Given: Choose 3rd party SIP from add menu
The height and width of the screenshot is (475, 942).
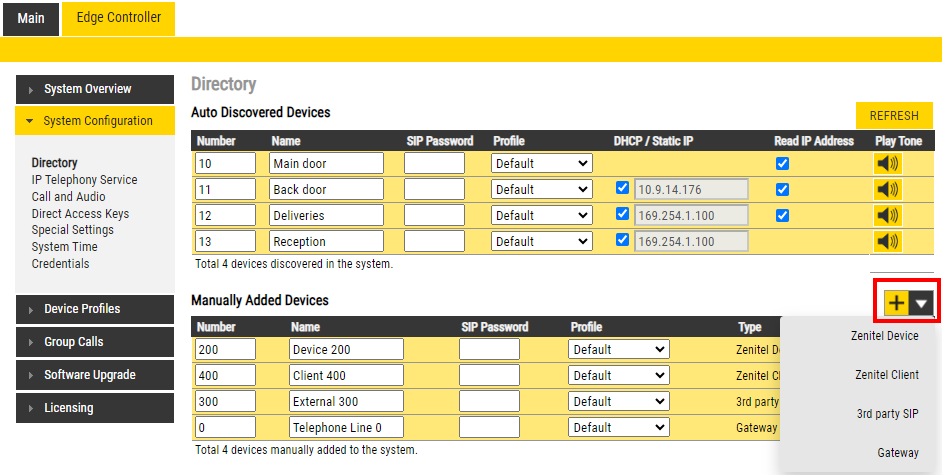Looking at the screenshot, I should click(x=886, y=414).
